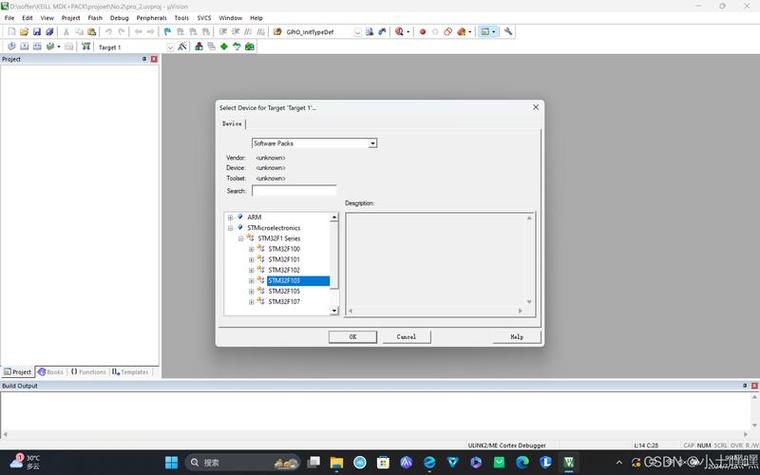Click the Manage Project Items icon
The image size is (760, 475).
pos(199,47)
